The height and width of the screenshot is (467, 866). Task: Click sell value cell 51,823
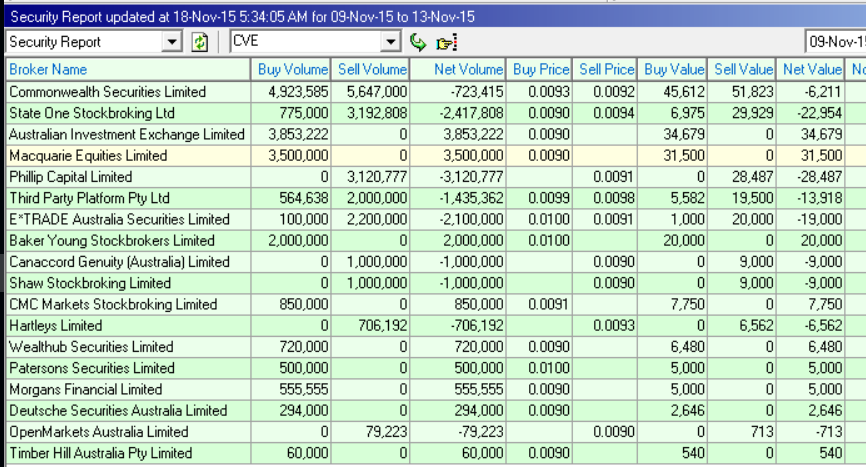(742, 92)
